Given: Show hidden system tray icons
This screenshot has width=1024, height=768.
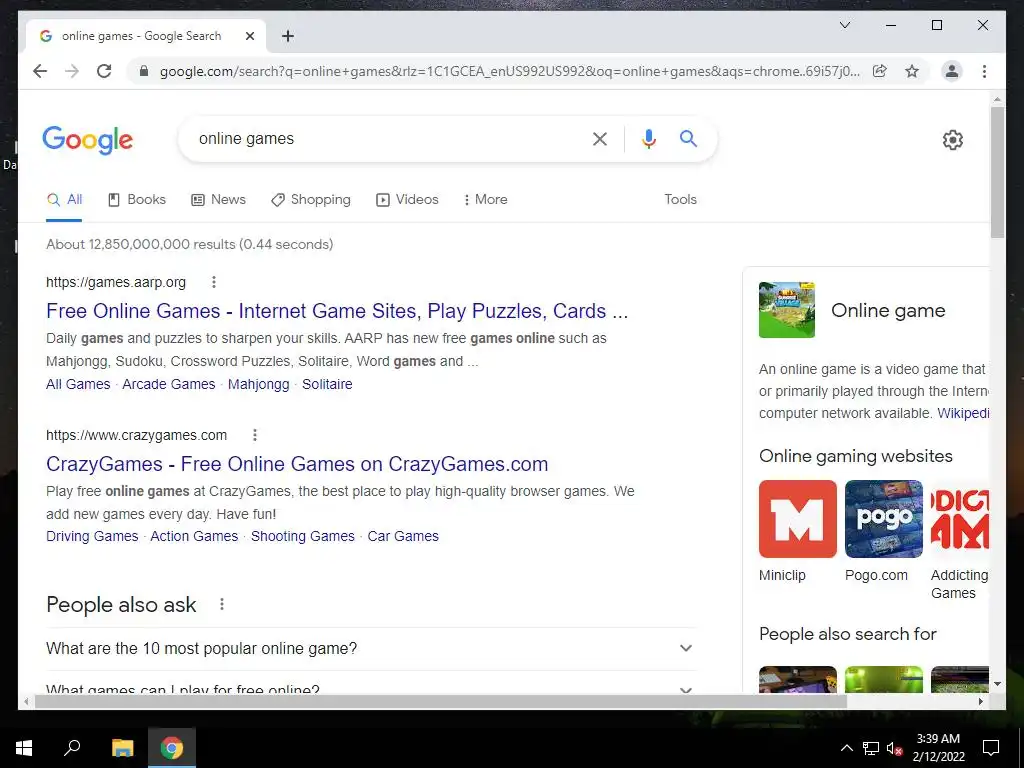Looking at the screenshot, I should 846,748.
